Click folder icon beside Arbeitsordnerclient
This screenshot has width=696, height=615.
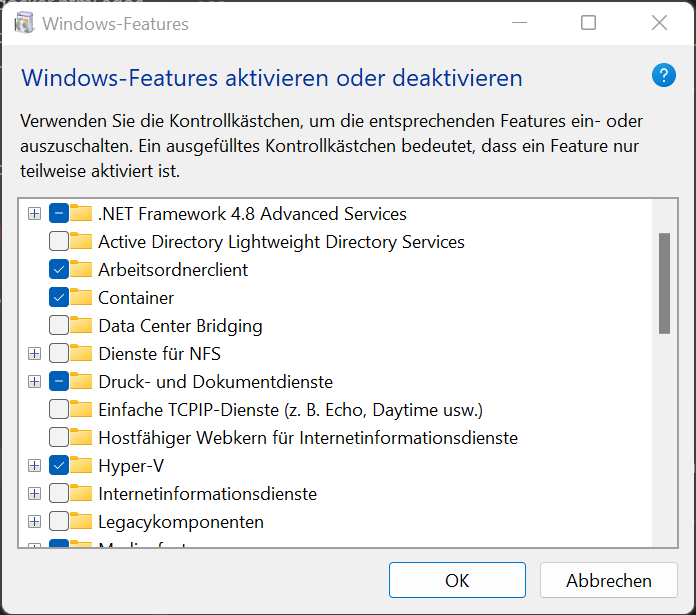(81, 269)
